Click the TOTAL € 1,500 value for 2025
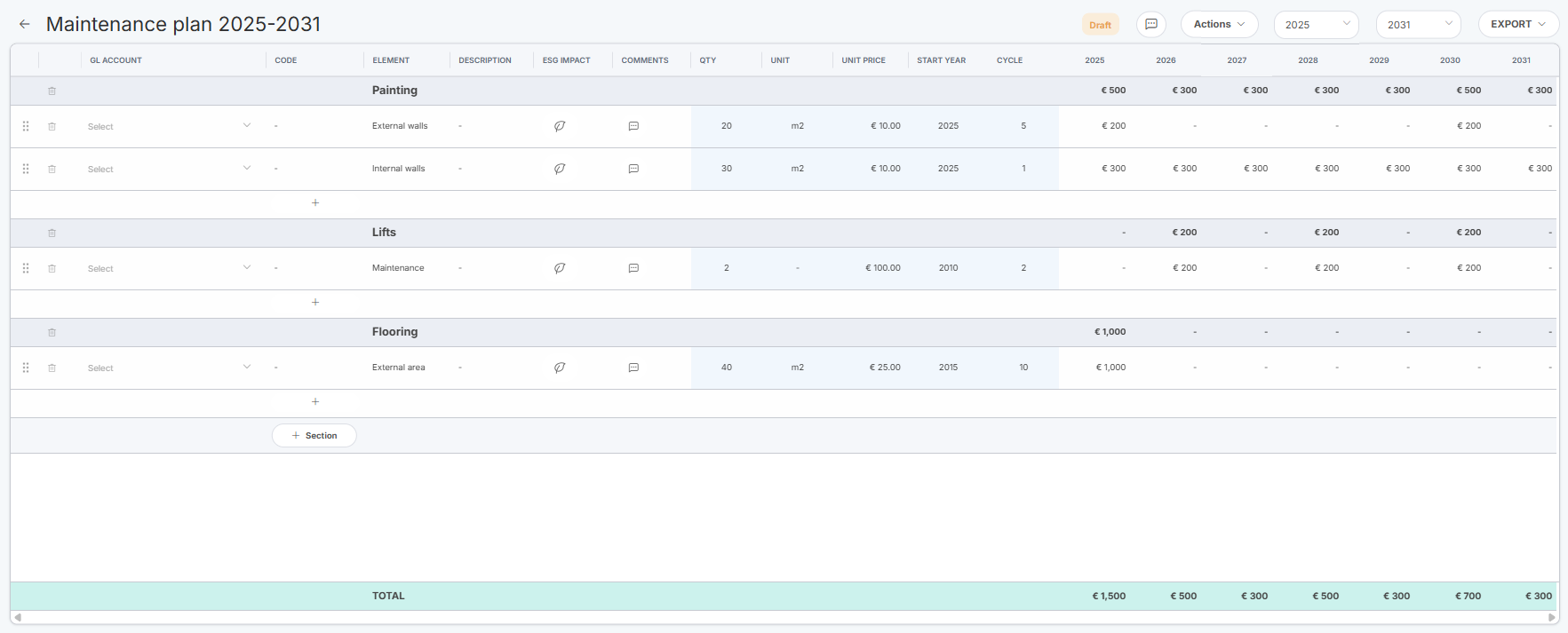The width and height of the screenshot is (1568, 633). point(1109,596)
